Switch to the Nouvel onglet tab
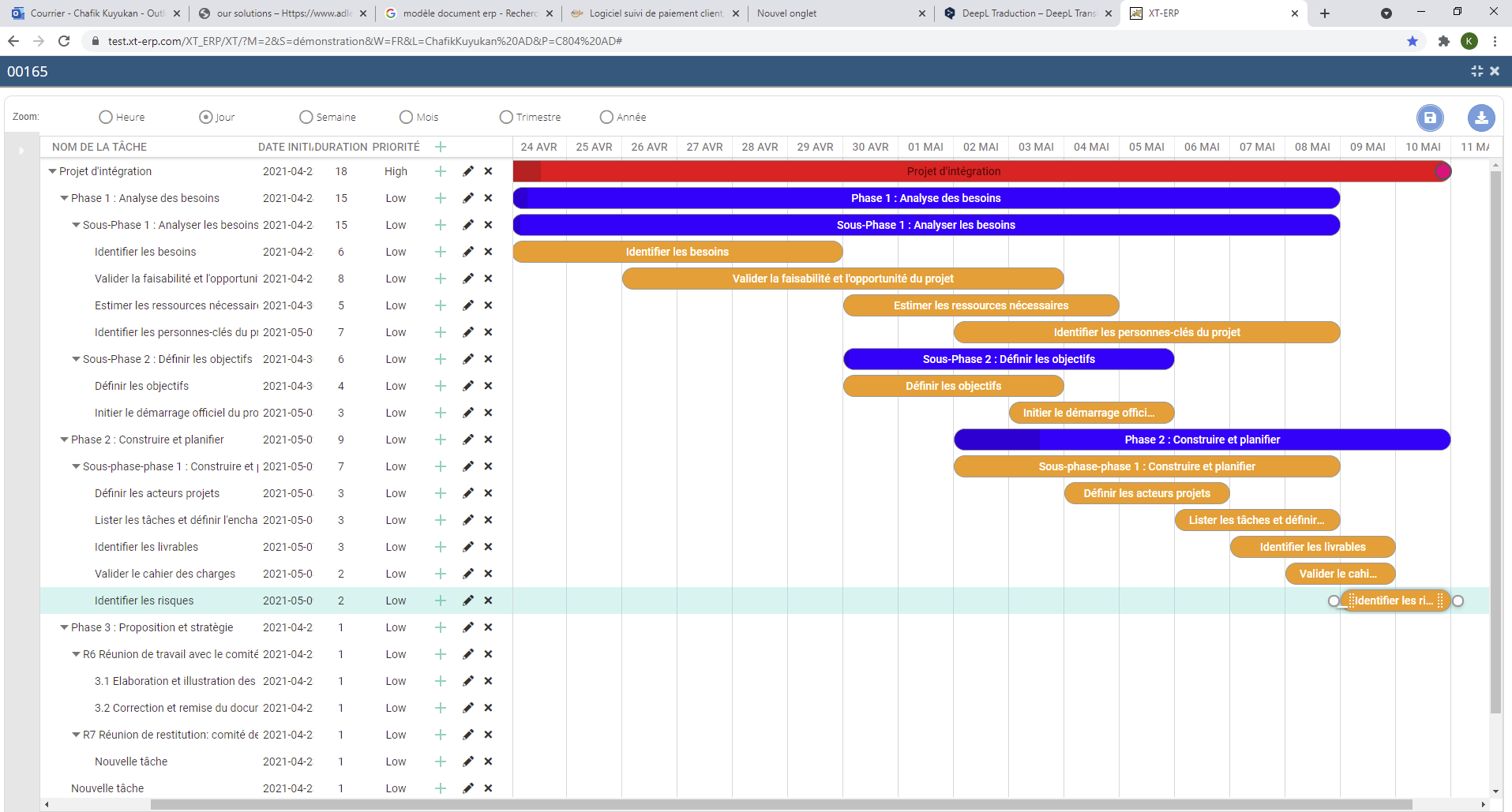The image size is (1512, 812). click(842, 13)
